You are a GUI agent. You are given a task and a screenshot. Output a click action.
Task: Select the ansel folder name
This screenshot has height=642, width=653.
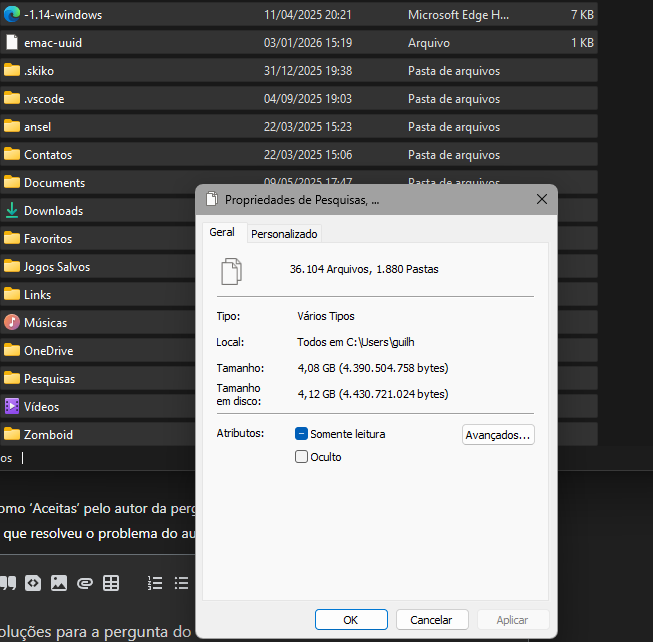click(x=37, y=127)
